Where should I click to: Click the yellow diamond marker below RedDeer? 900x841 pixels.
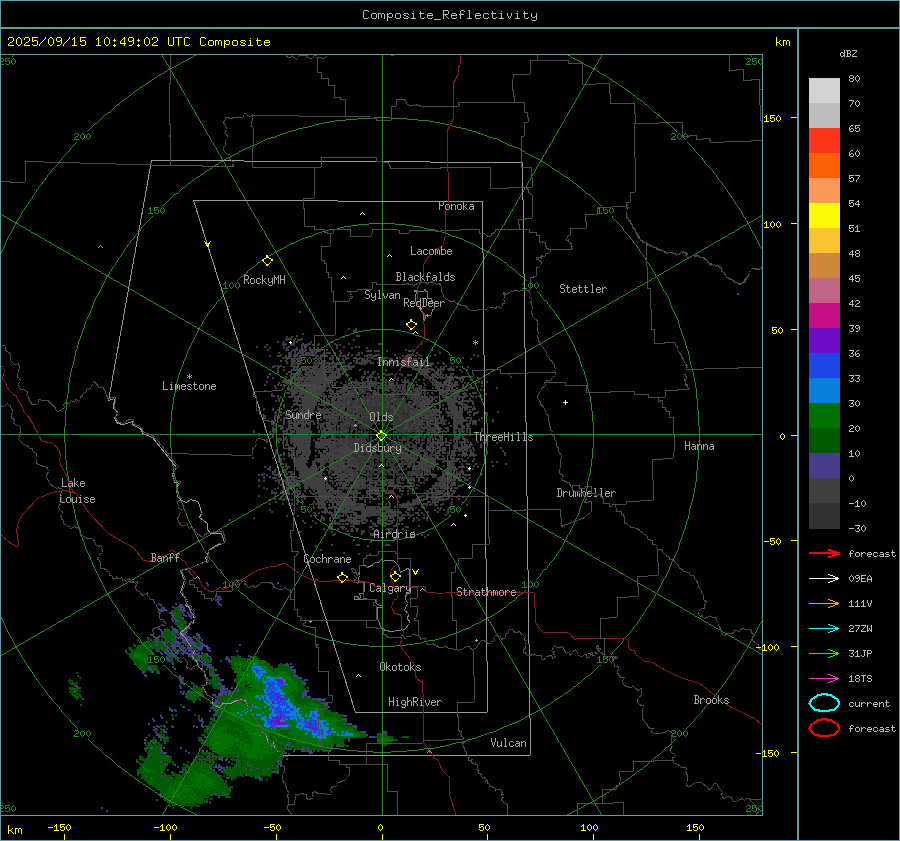click(x=411, y=325)
